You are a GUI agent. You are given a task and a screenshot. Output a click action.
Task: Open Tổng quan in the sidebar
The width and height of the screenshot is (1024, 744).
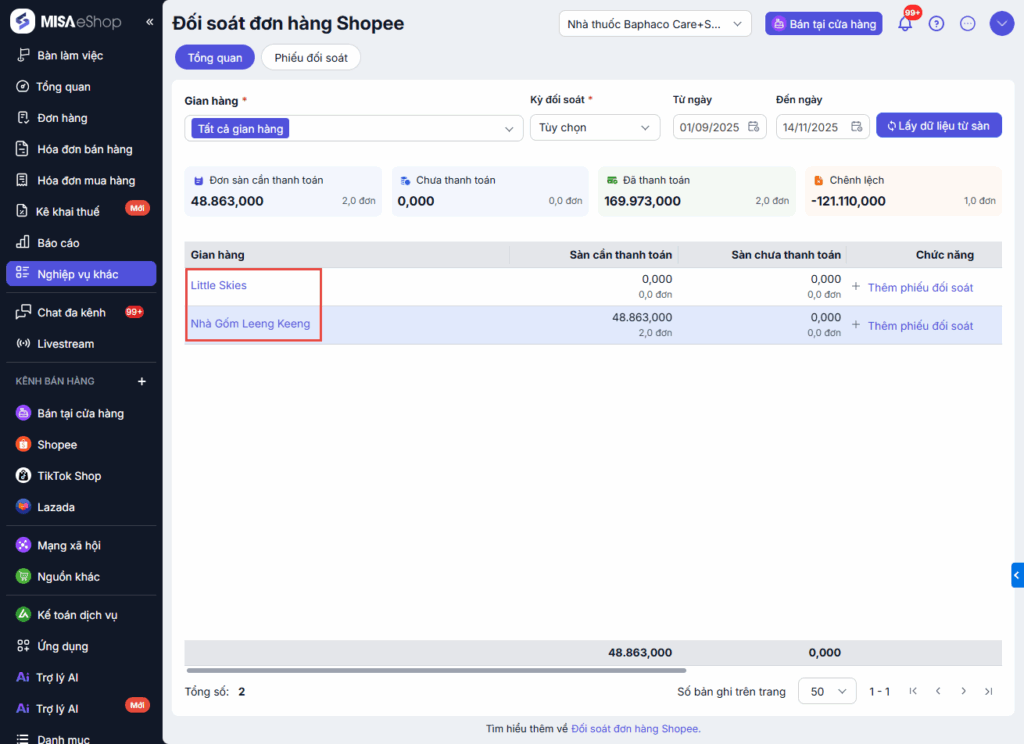coord(81,87)
